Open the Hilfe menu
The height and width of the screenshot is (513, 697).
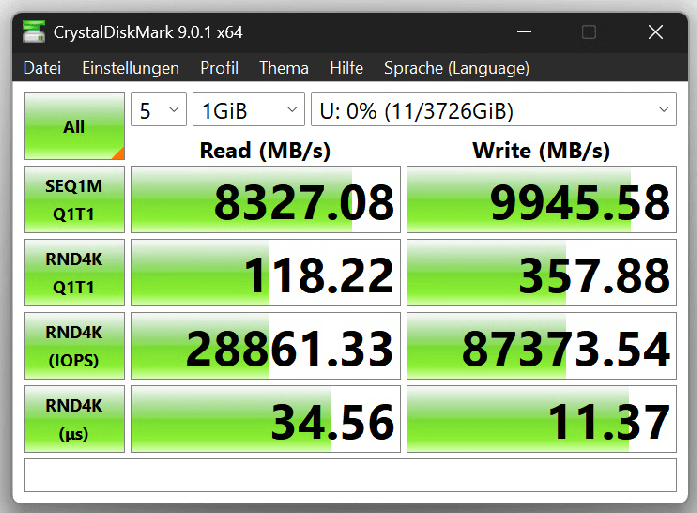(346, 68)
